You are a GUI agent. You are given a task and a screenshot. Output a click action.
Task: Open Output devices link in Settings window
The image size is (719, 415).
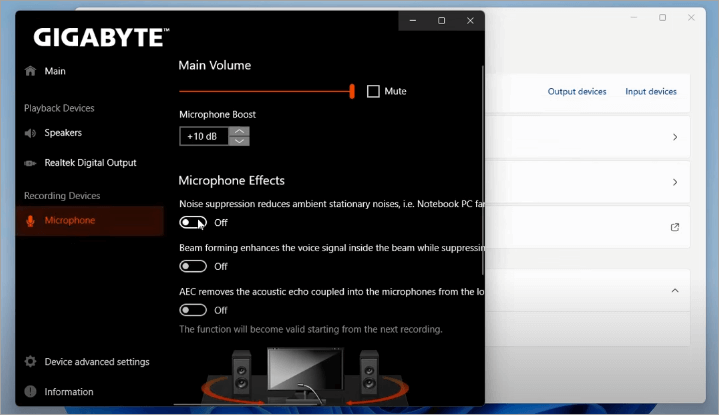(577, 91)
